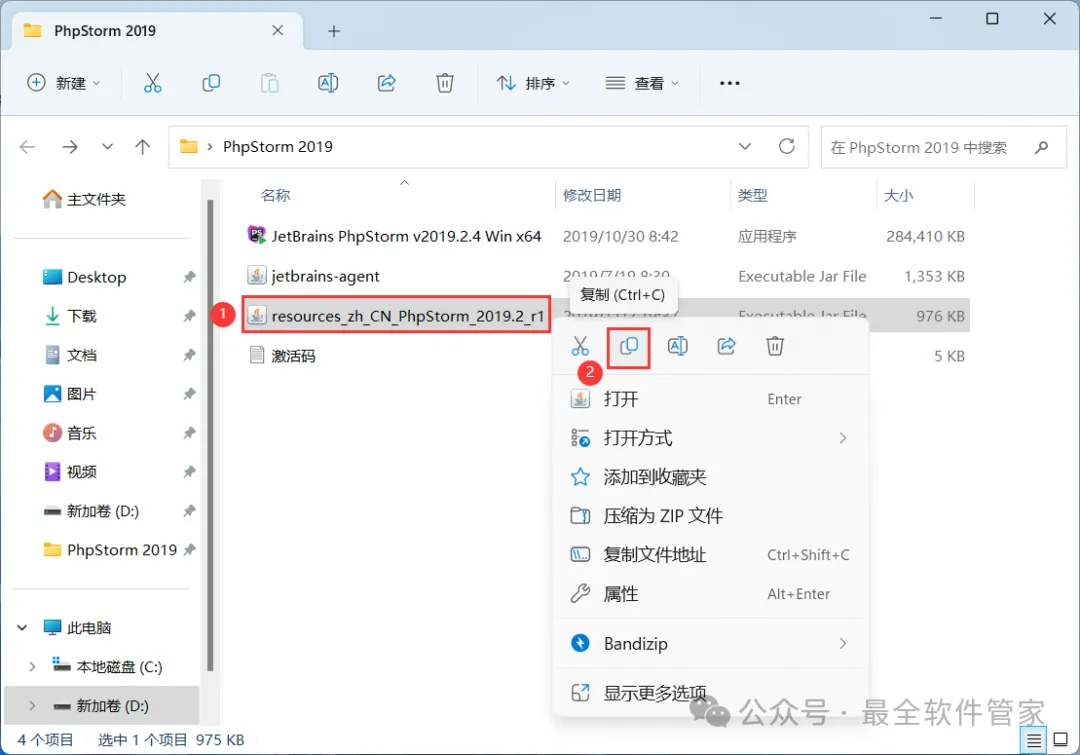
Task: Expand 新加卷 (D:) under 此电脑
Action: pos(32,706)
